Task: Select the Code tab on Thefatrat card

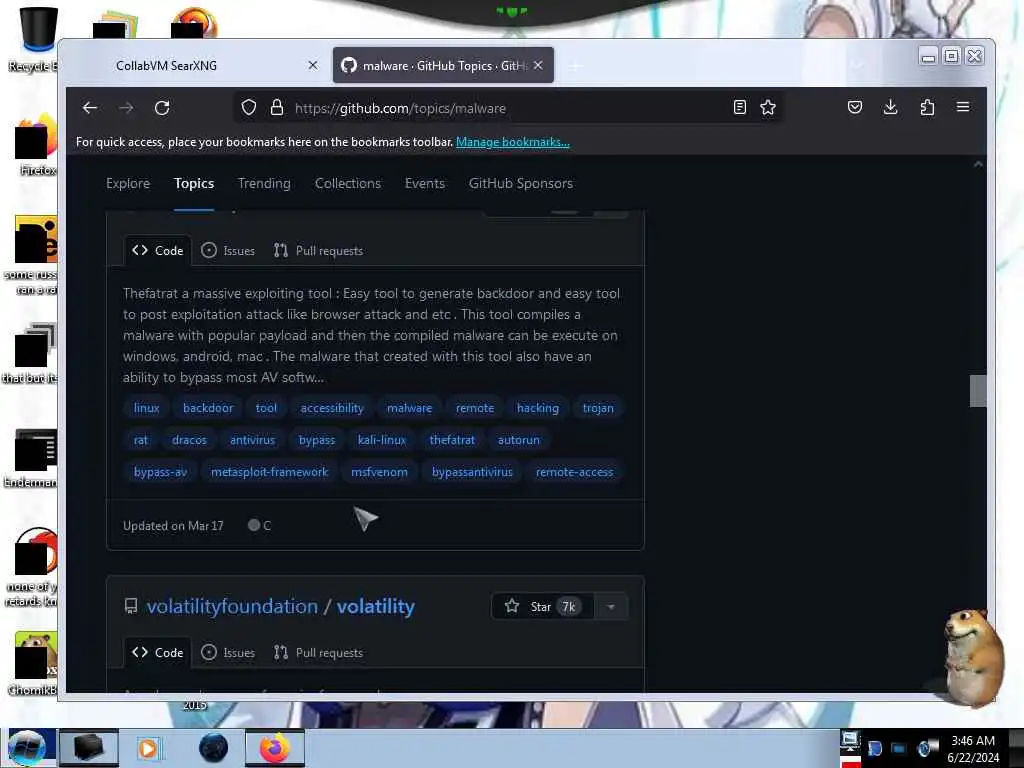Action: tap(157, 251)
